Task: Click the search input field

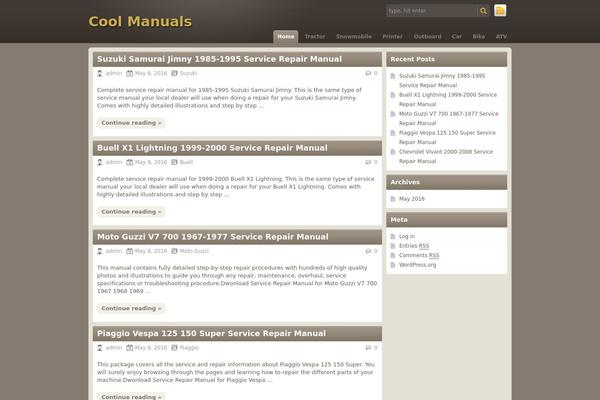Action: tap(432, 11)
